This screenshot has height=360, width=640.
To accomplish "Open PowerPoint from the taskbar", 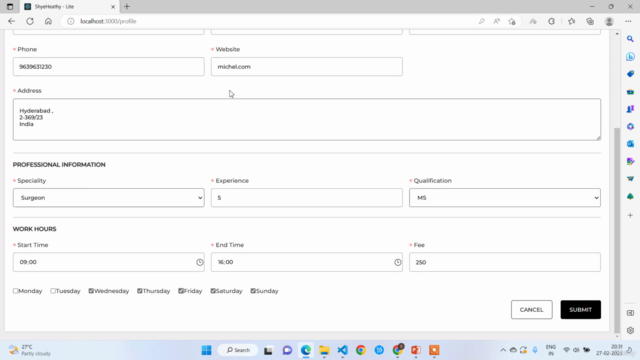I will 416,350.
